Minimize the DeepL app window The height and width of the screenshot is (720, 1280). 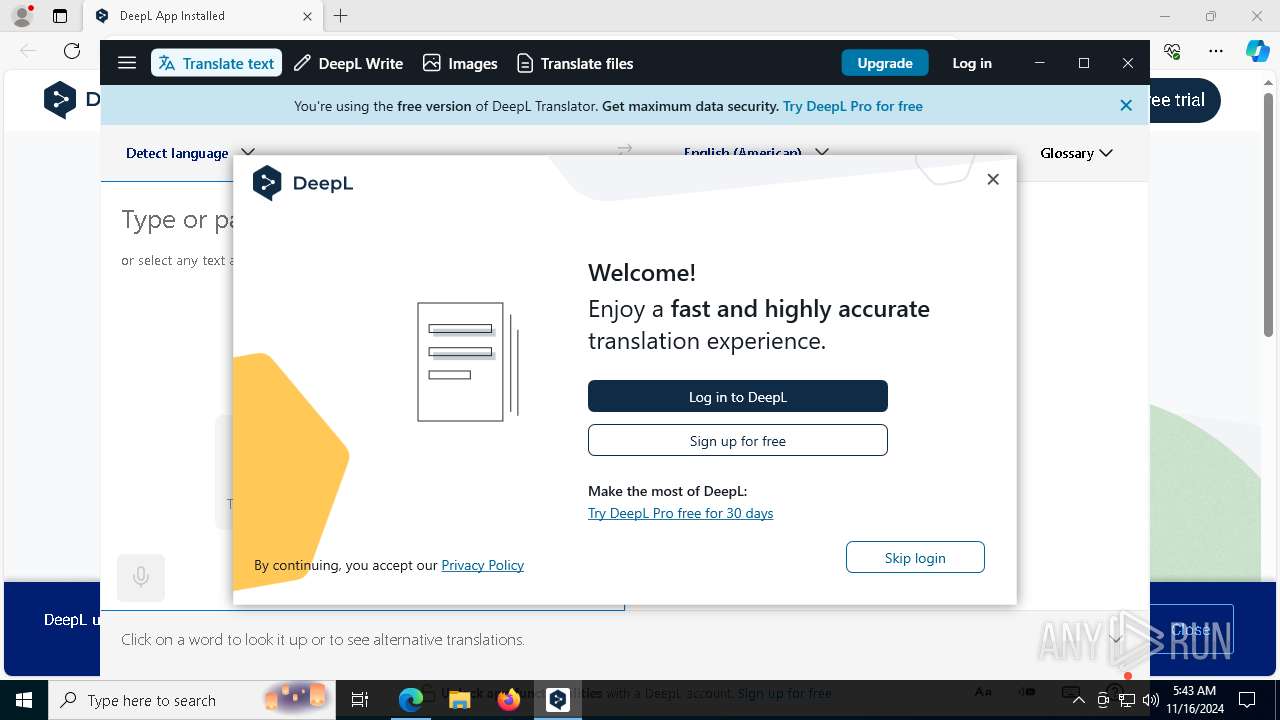coord(1040,63)
